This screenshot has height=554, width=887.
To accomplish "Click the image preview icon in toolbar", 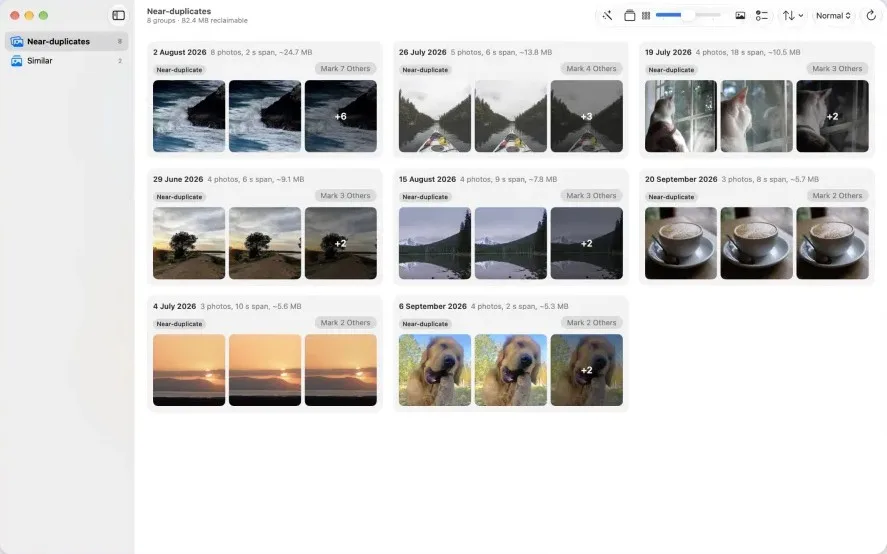I will click(740, 16).
